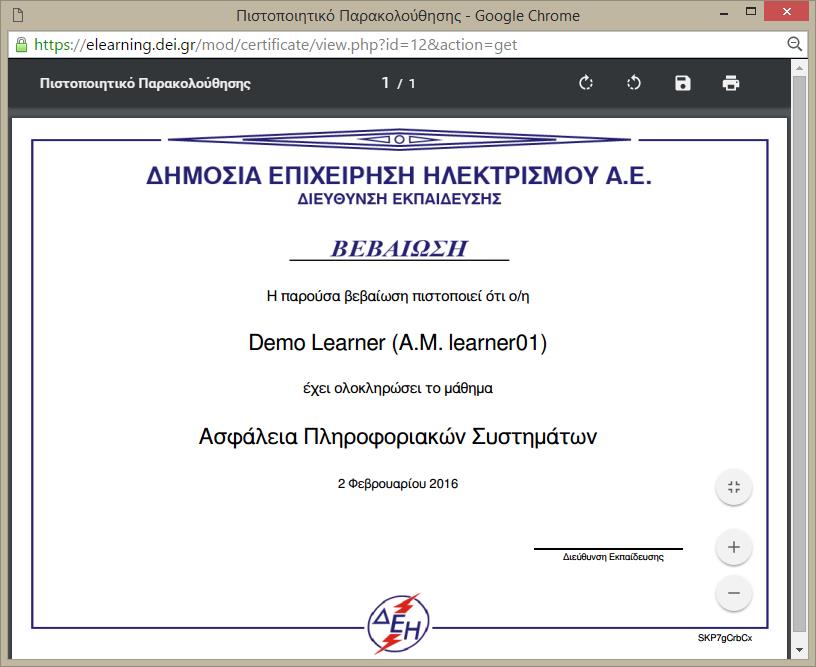The height and width of the screenshot is (667, 816).
Task: Click the date 2 Φεβρουαρίου 2016
Action: coord(398,484)
